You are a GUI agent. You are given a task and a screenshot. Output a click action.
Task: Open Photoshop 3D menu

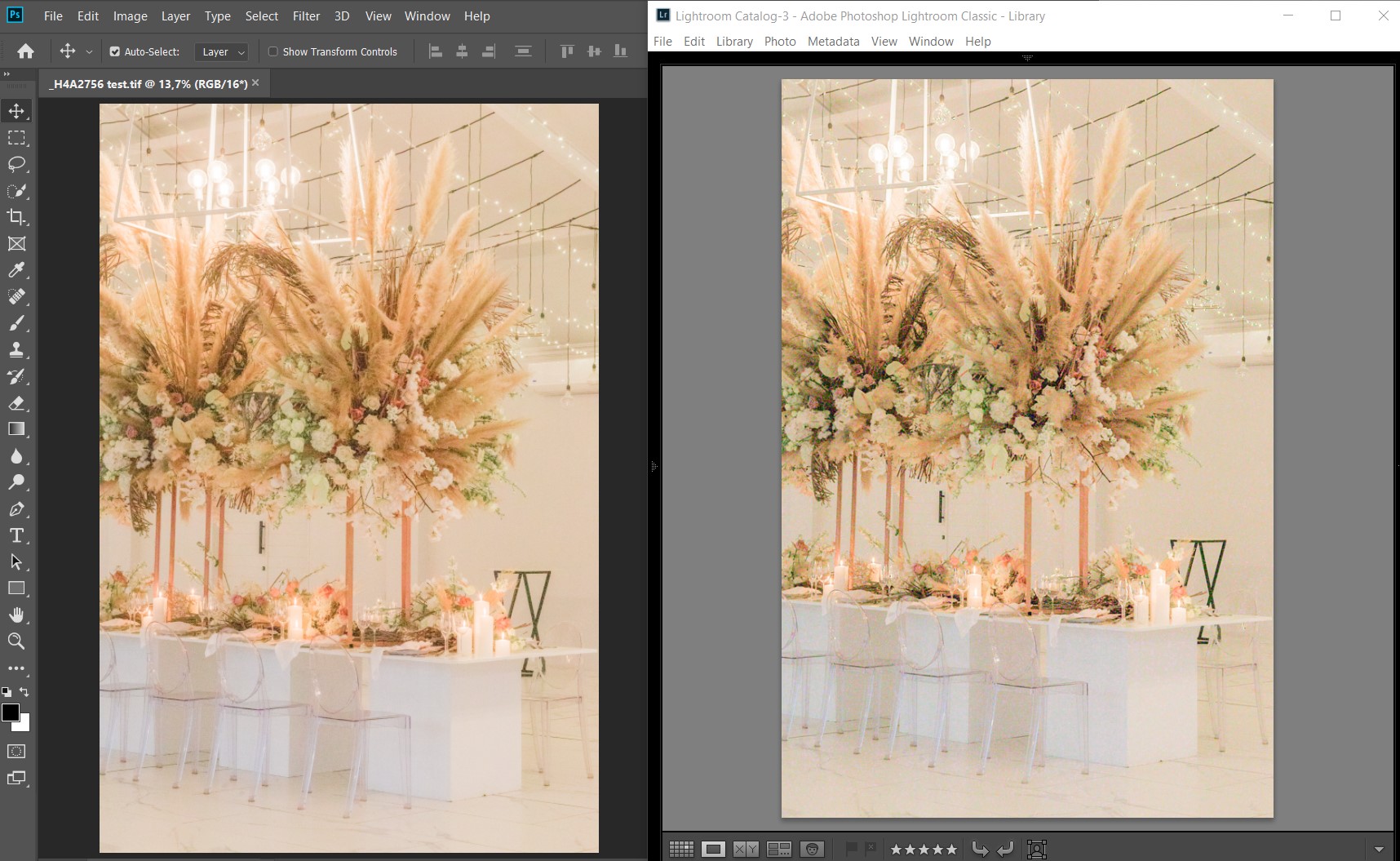(342, 16)
